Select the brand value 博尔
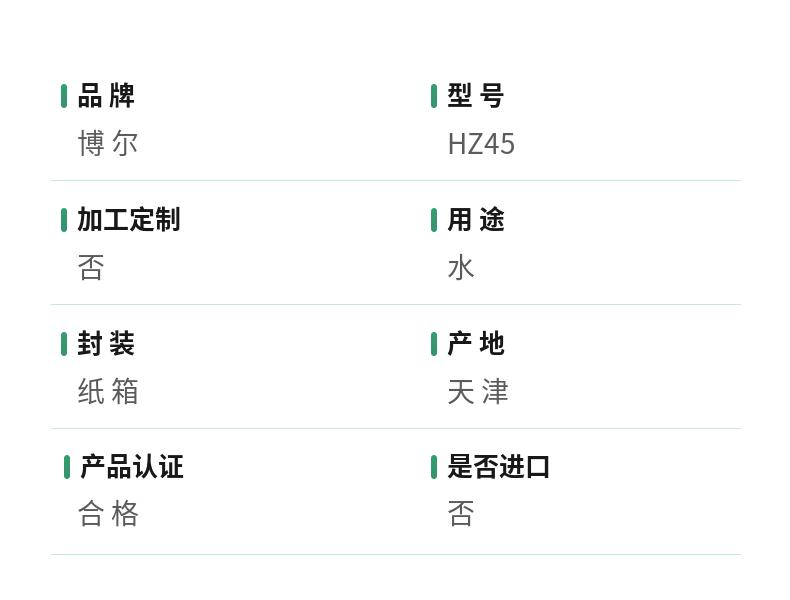Image resolution: width=790 pixels, height=600 pixels. [108, 144]
